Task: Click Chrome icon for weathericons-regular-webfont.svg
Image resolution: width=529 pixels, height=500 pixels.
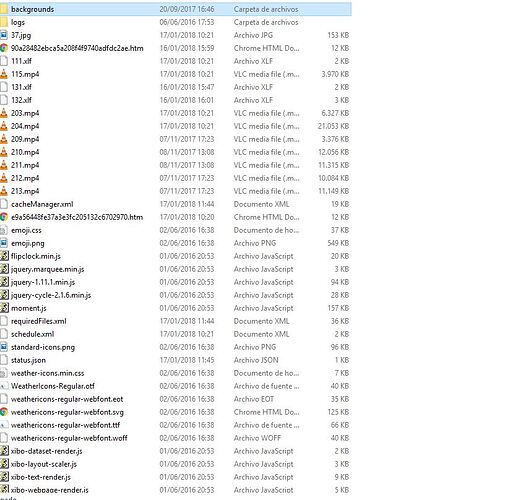Action: coord(4,412)
